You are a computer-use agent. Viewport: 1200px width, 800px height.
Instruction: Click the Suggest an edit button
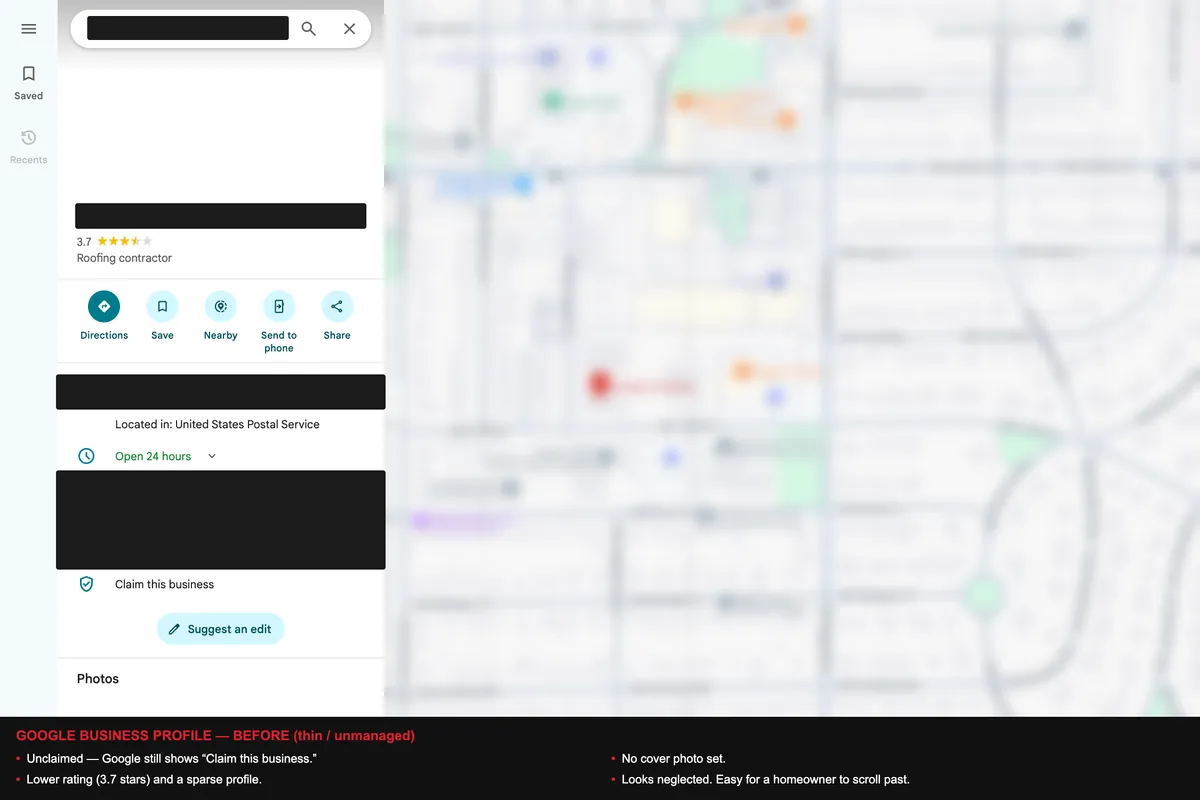coord(221,629)
